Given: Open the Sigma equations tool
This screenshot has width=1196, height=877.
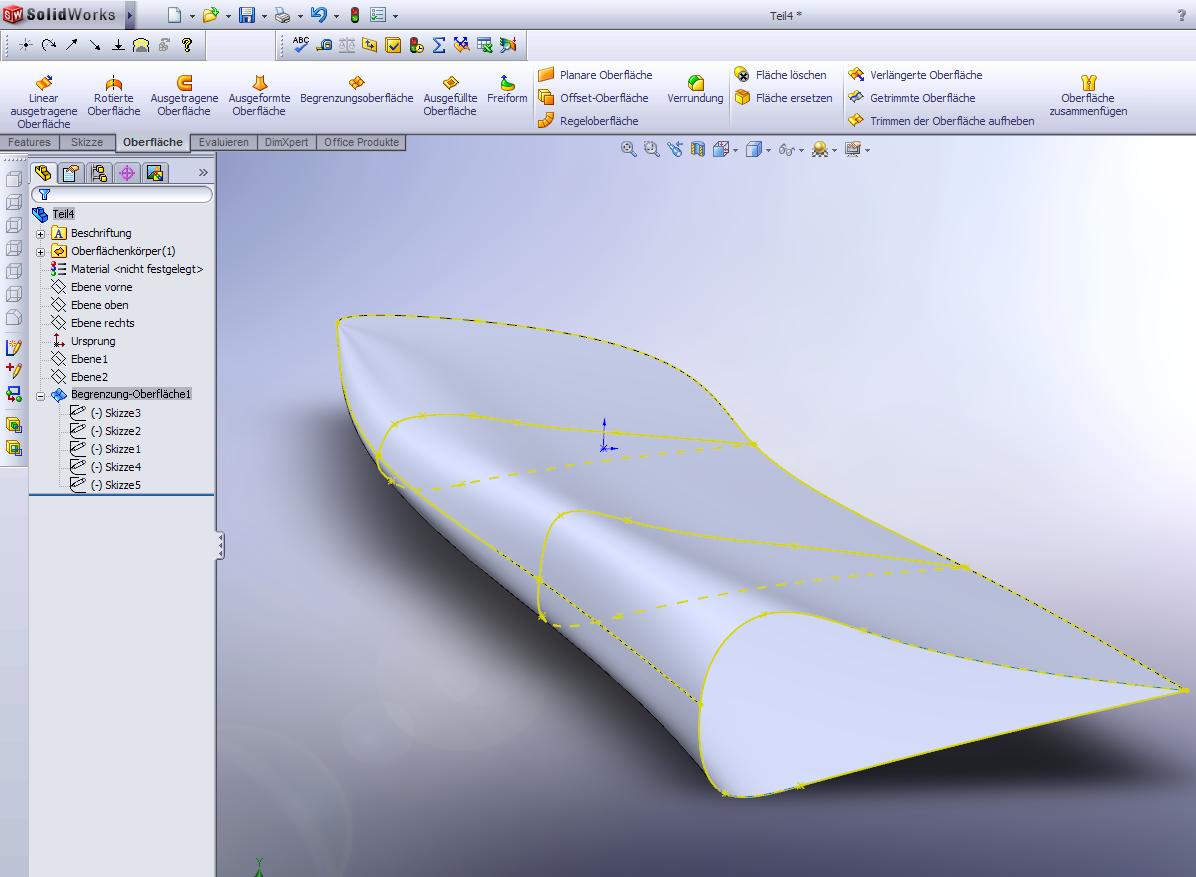Looking at the screenshot, I should [x=439, y=46].
